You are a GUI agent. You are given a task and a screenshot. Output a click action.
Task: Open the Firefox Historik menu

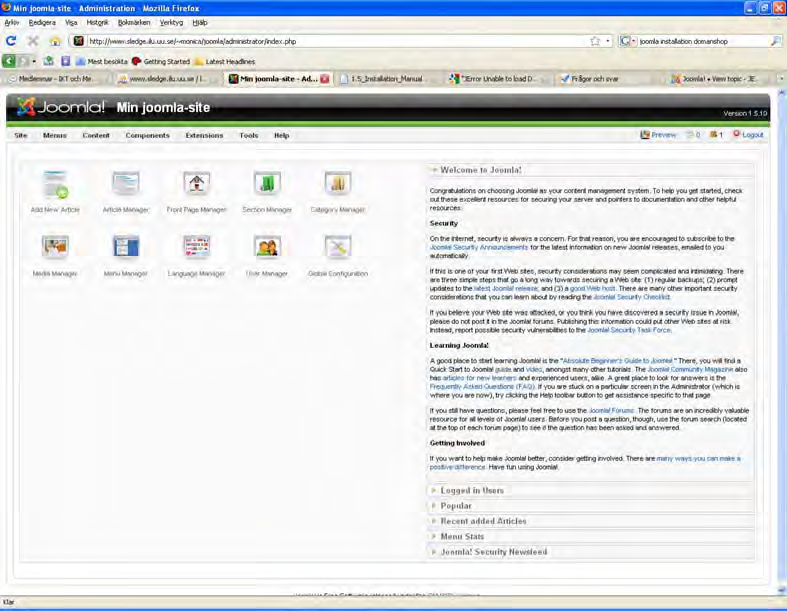pyautogui.click(x=97, y=23)
